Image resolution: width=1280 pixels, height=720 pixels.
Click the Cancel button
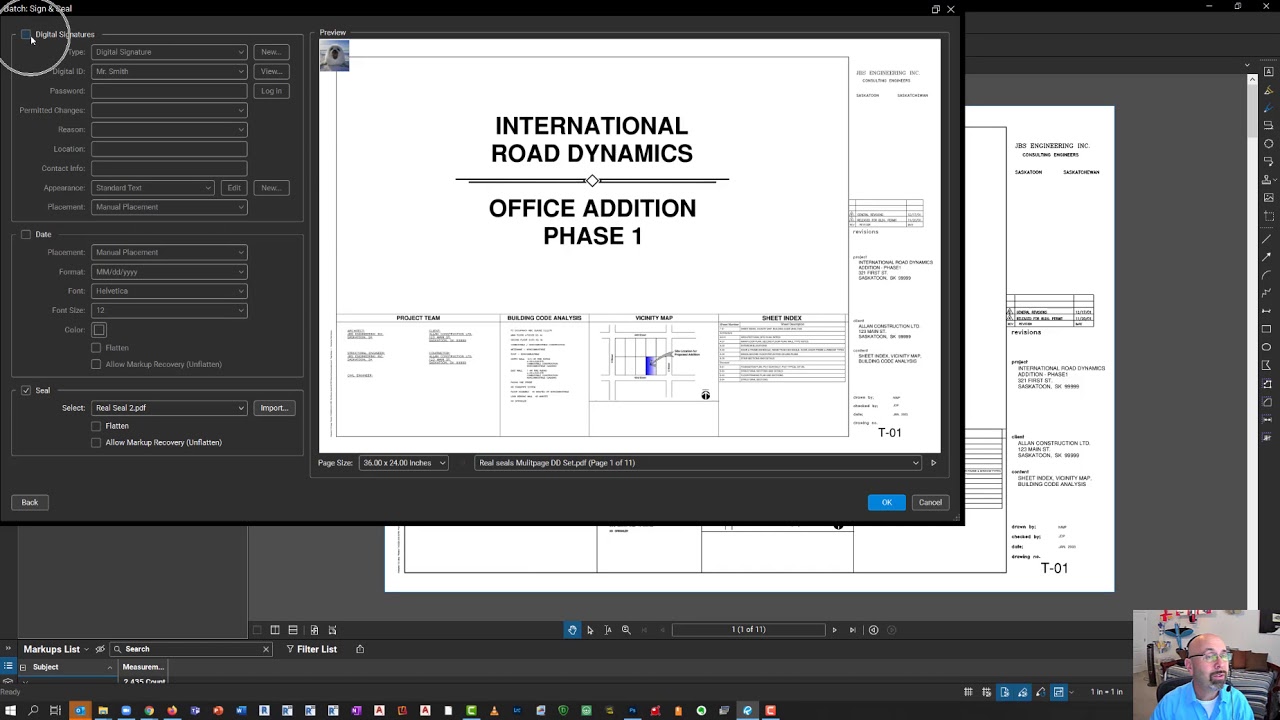click(930, 503)
